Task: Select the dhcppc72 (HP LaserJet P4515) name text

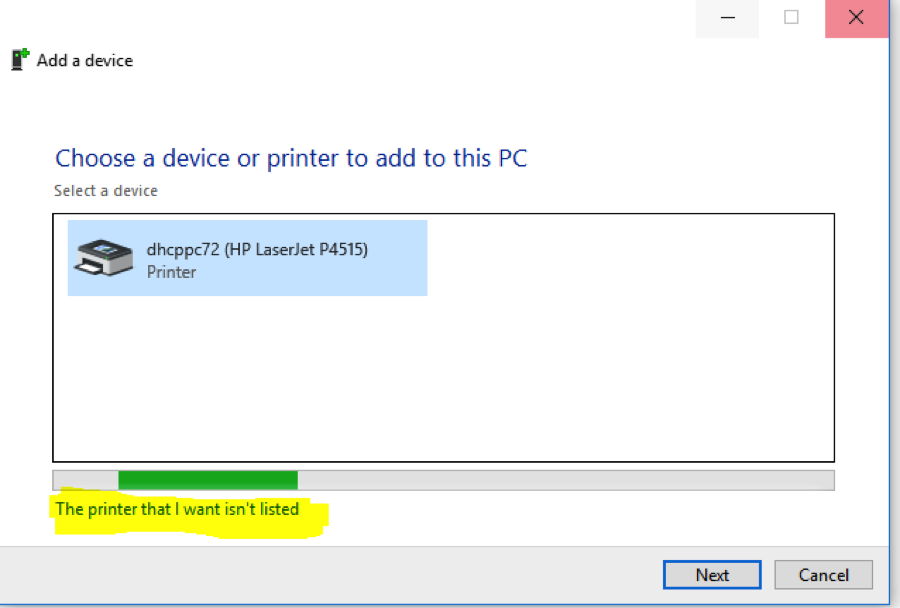Action: pyautogui.click(x=257, y=250)
